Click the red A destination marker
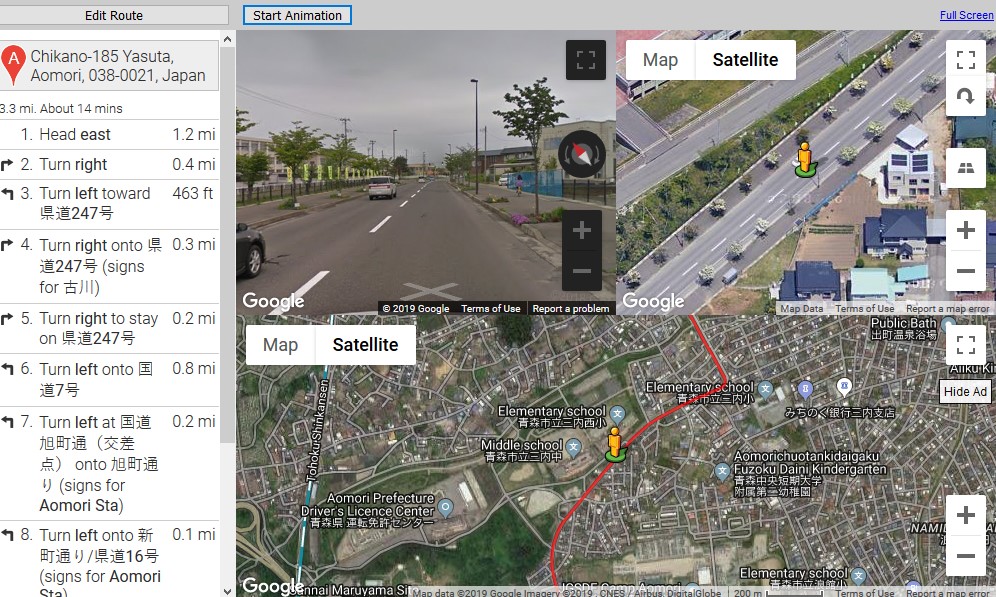Viewport: 996px width, 597px height. point(13,65)
